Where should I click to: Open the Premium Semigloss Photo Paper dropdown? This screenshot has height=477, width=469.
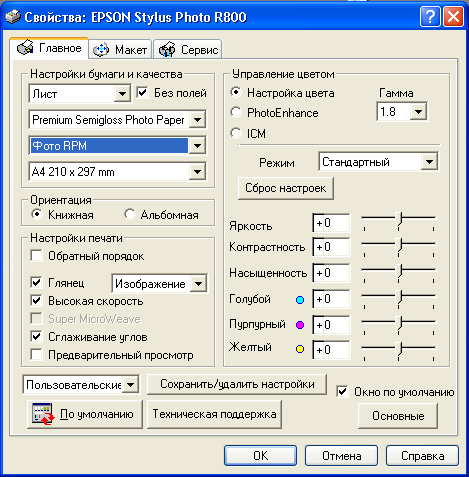tap(197, 120)
